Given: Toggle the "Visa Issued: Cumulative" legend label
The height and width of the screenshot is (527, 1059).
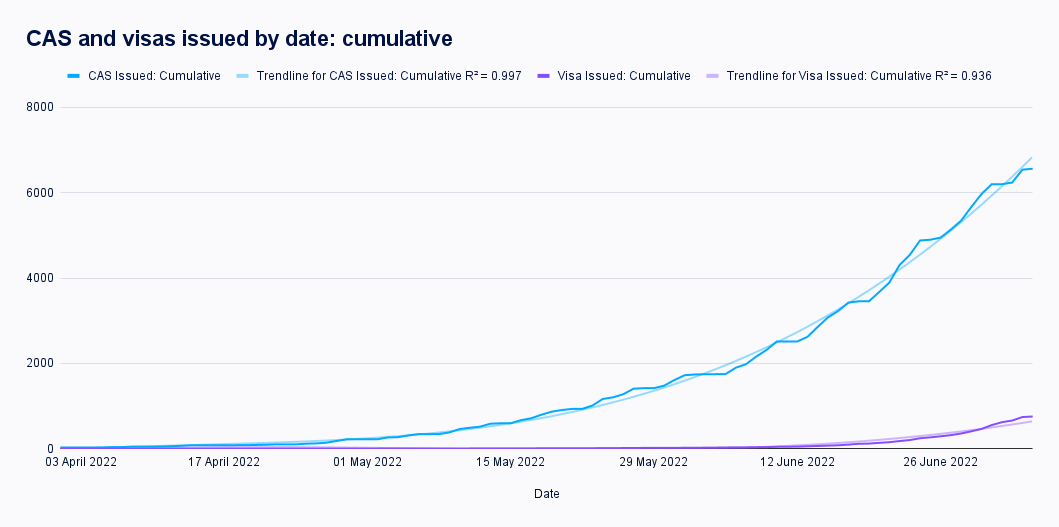Looking at the screenshot, I should (x=626, y=76).
